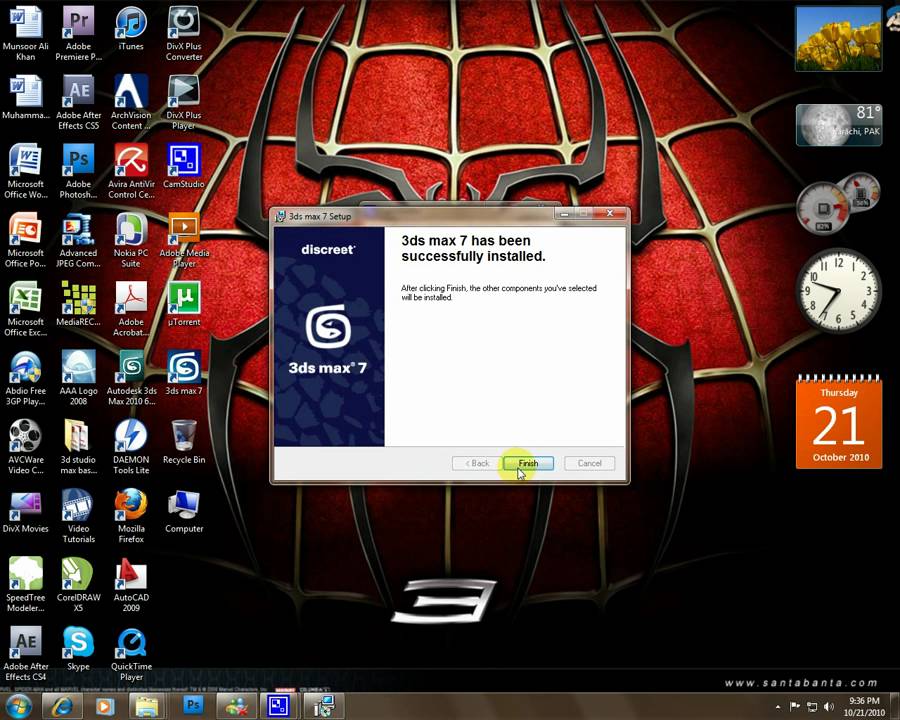Select the iTunes desktop icon
Screen dimensions: 900x720
(x=131, y=29)
